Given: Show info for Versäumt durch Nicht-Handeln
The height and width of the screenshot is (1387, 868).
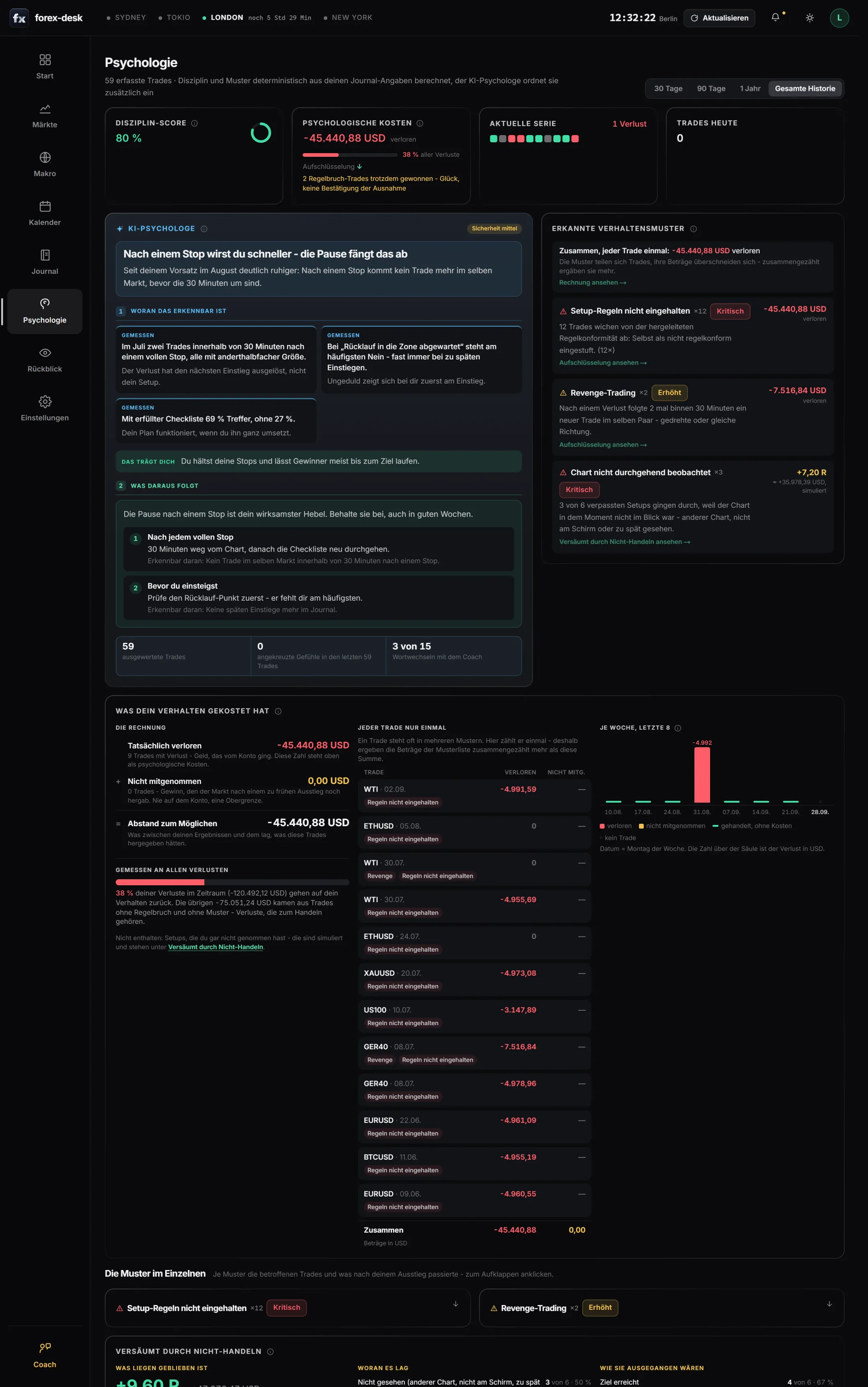Looking at the screenshot, I should [x=270, y=1351].
